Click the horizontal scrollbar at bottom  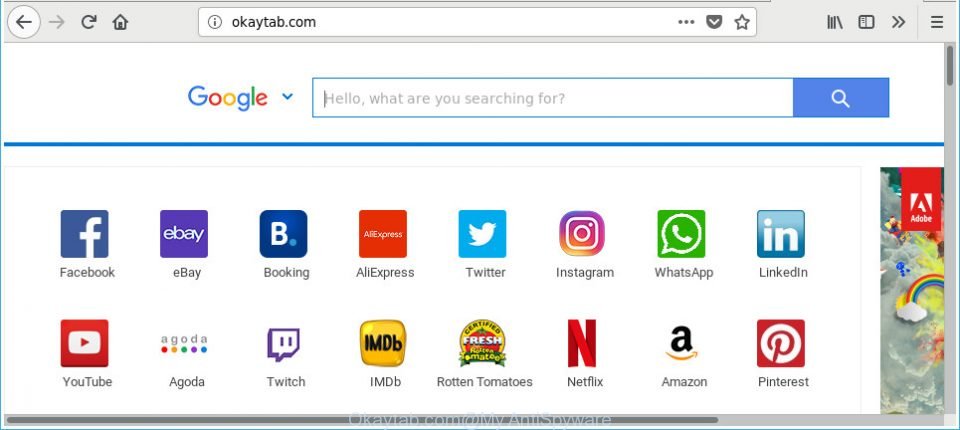pyautogui.click(x=362, y=420)
